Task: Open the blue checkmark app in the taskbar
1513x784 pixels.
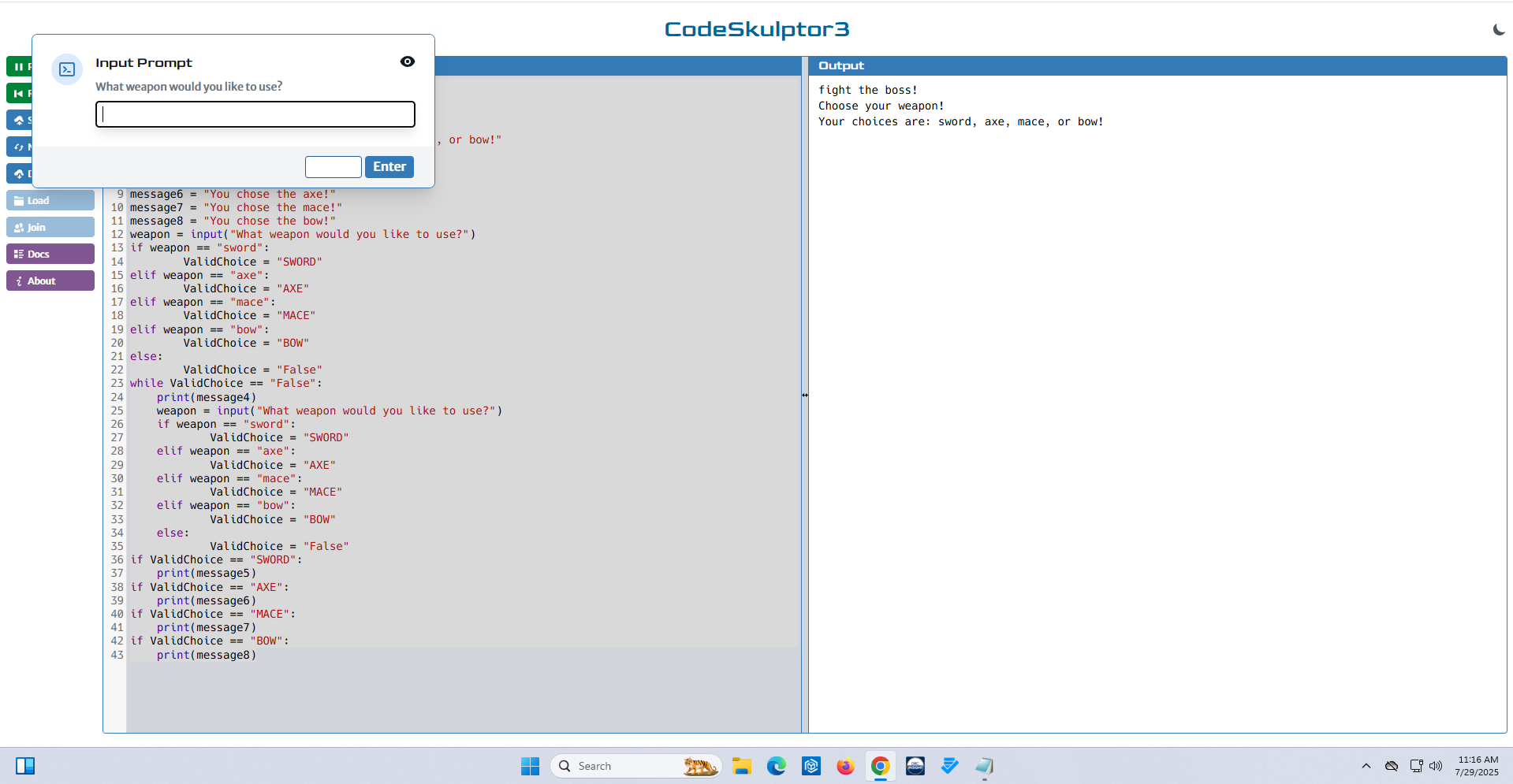Action: 950,766
